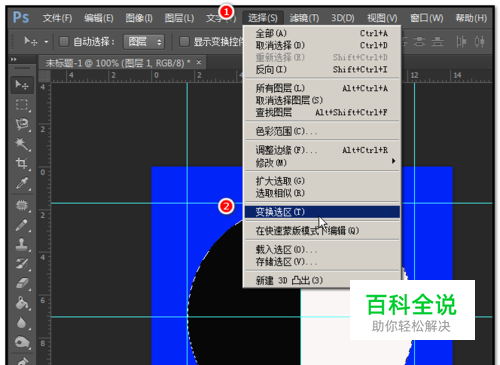Click the ruler origin corner box
Image resolution: width=500 pixels, height=365 pixels.
point(44,76)
